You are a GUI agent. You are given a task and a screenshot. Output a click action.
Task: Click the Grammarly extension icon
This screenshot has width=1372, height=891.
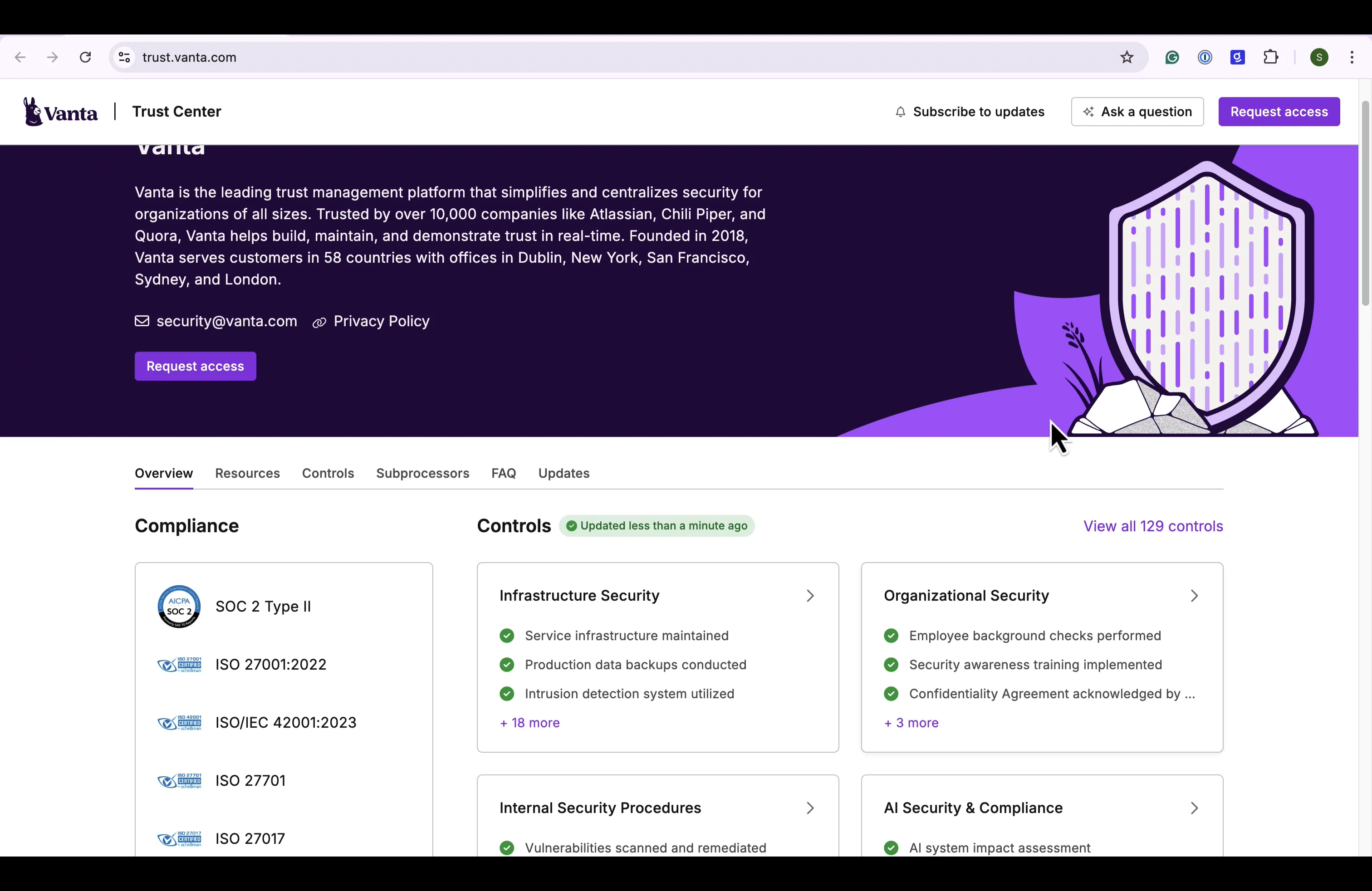[x=1172, y=57]
